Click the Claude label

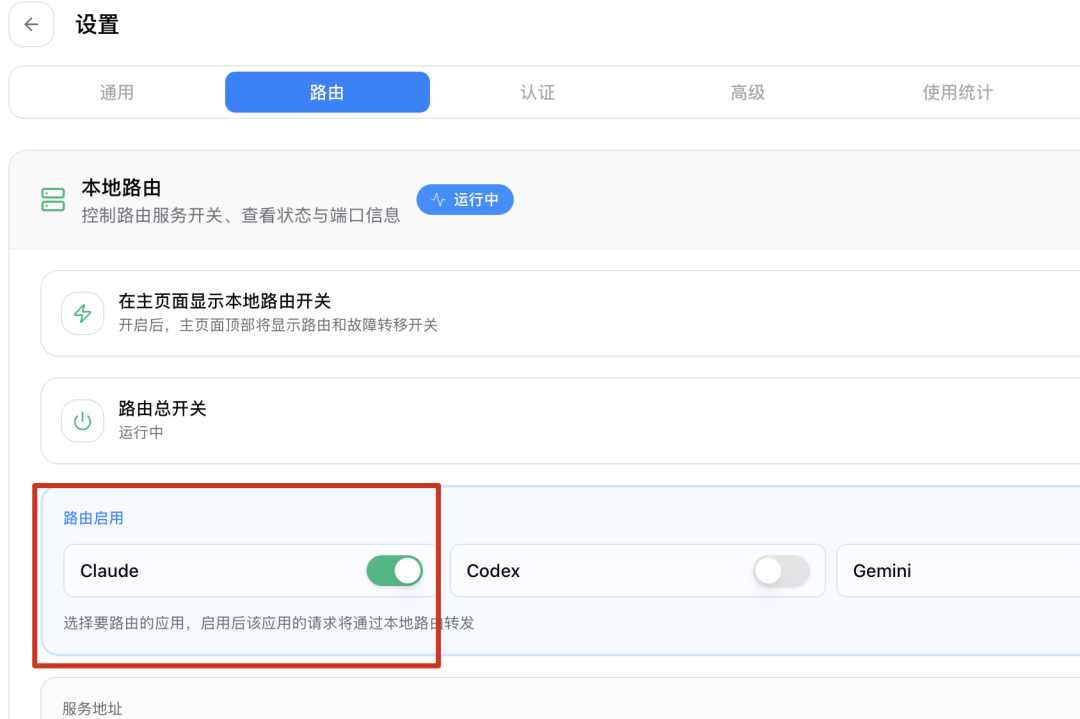click(x=110, y=571)
